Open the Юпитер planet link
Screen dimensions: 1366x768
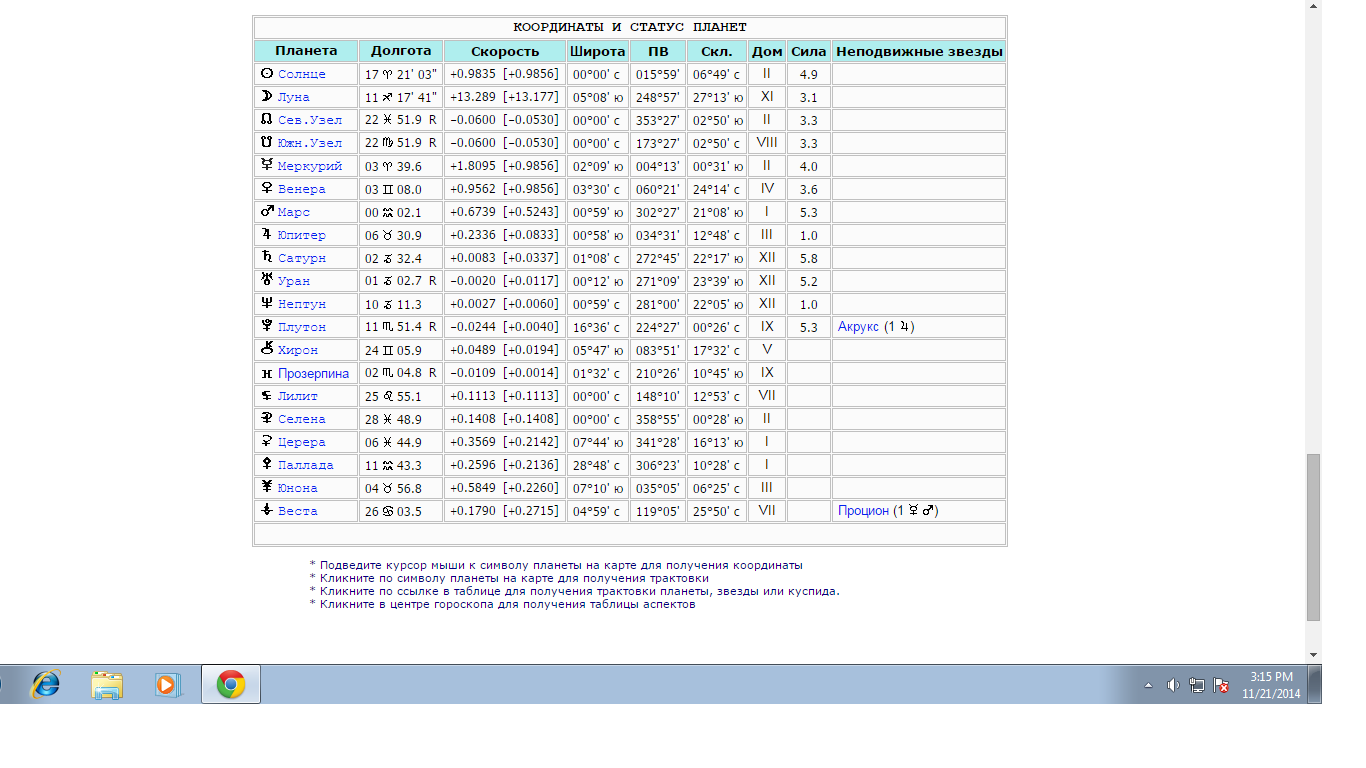point(302,235)
